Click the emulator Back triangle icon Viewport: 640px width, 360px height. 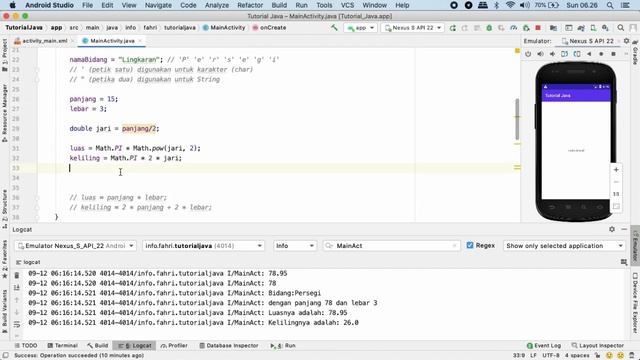coord(589,54)
